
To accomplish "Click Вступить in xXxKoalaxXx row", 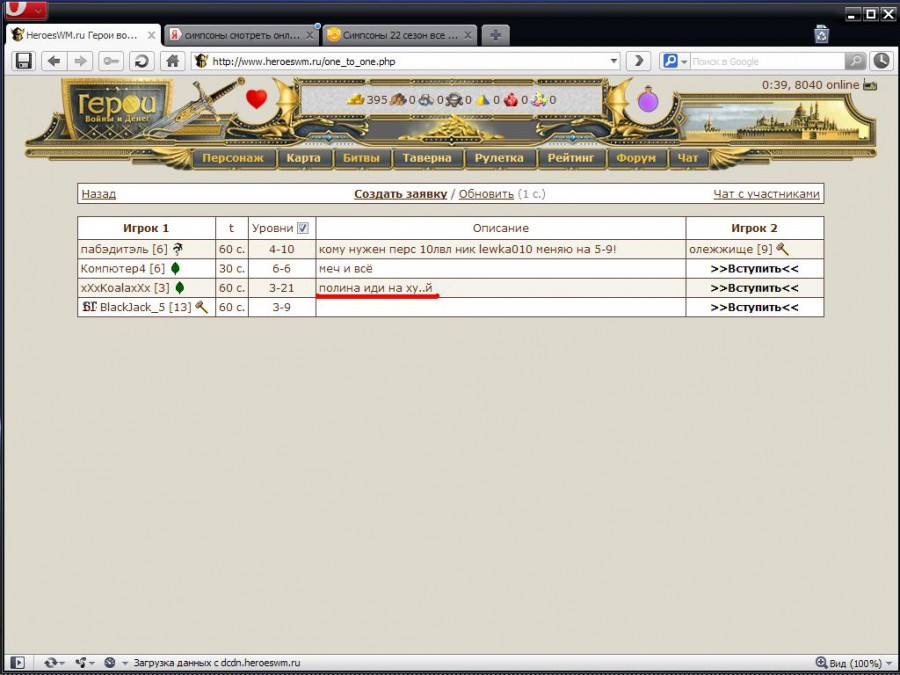I will [754, 288].
